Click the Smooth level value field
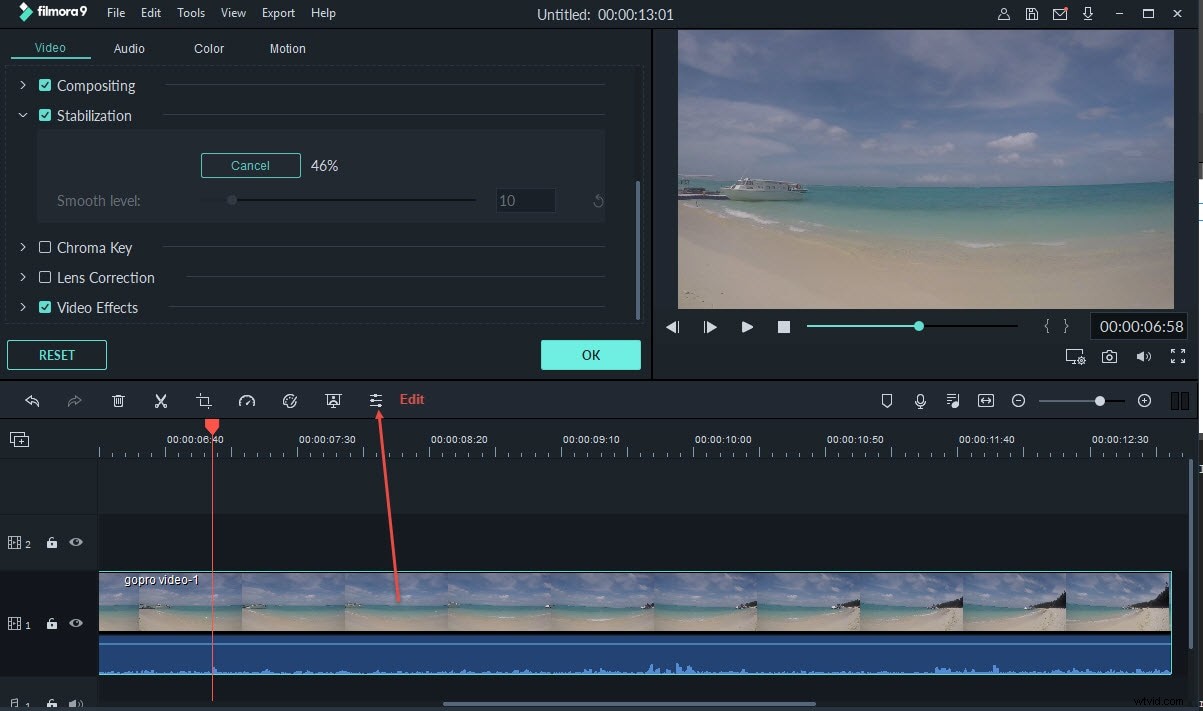Viewport: 1203px width, 711px height. pos(525,200)
